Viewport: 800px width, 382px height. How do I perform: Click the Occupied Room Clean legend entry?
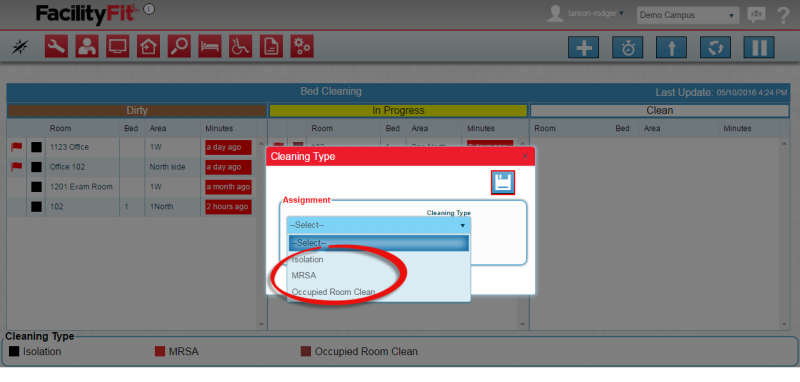click(359, 351)
